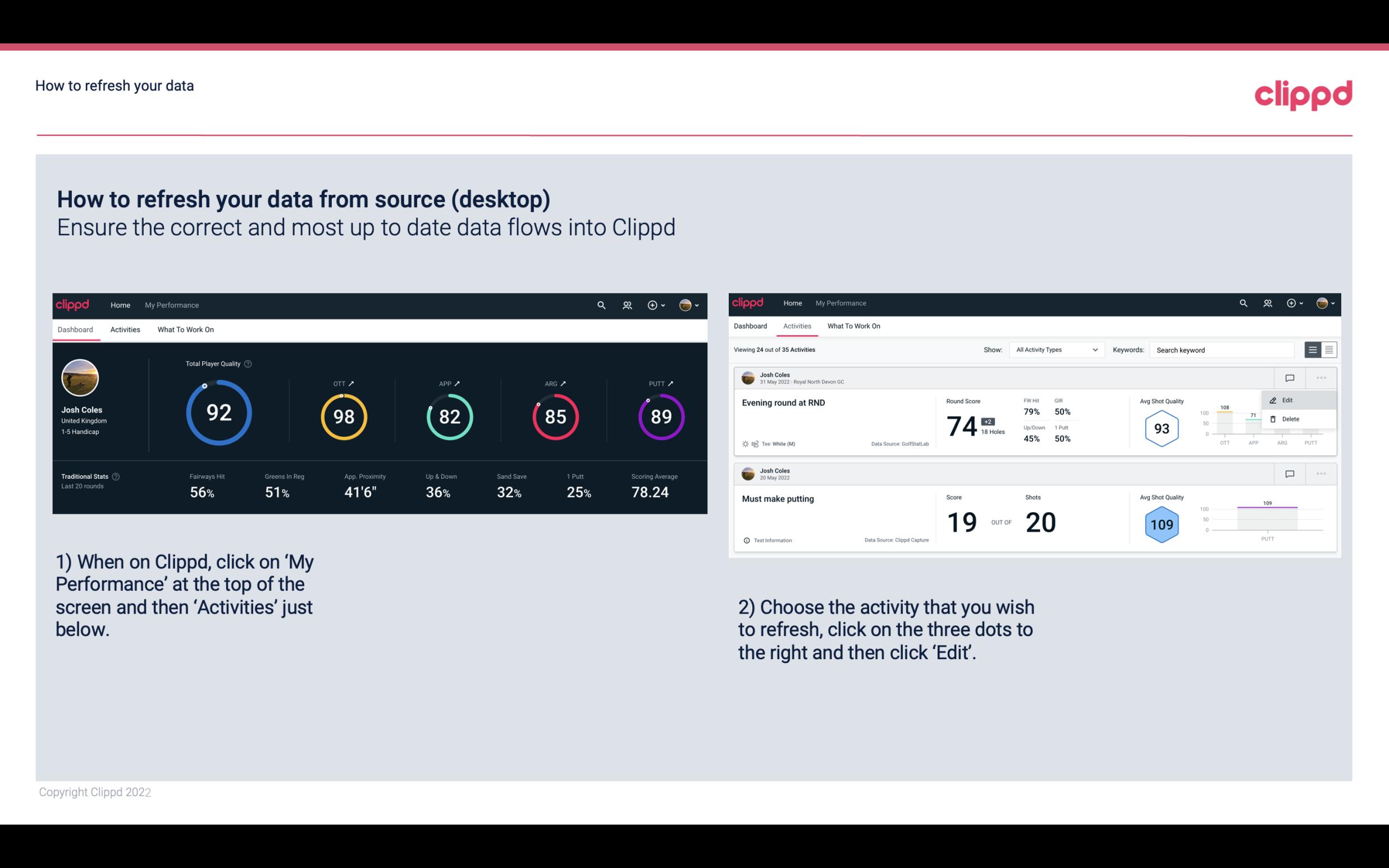Select the 'What To Work On' tab
Image resolution: width=1389 pixels, height=868 pixels.
click(x=185, y=329)
